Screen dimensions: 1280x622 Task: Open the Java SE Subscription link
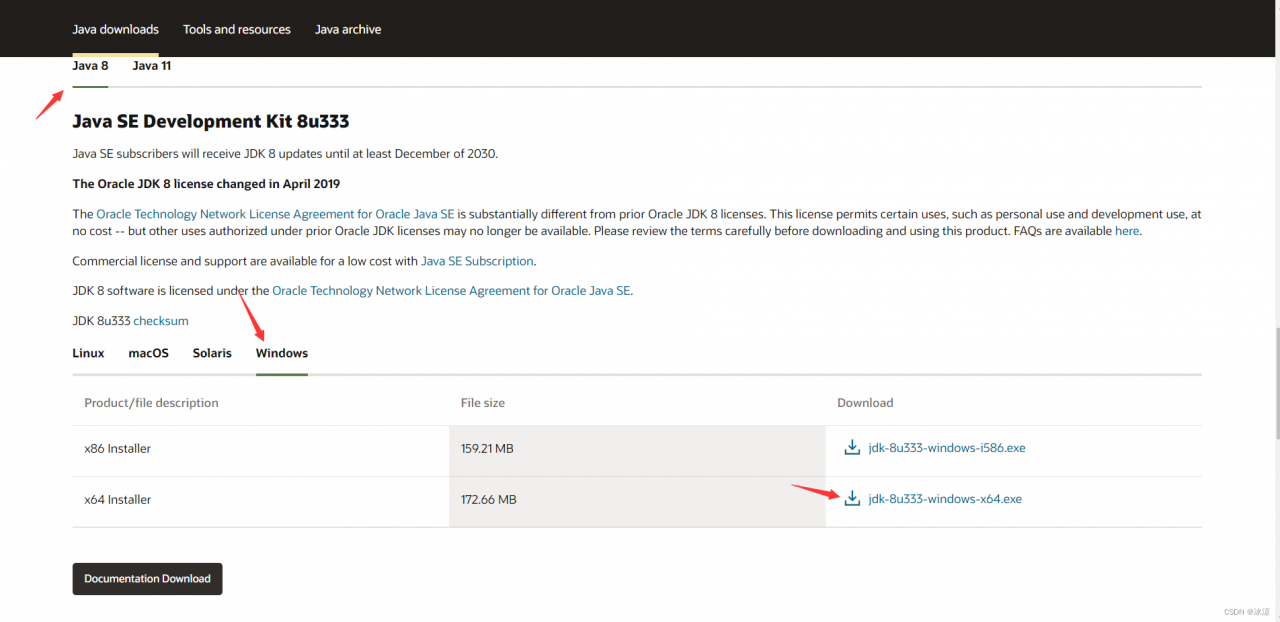[478, 261]
